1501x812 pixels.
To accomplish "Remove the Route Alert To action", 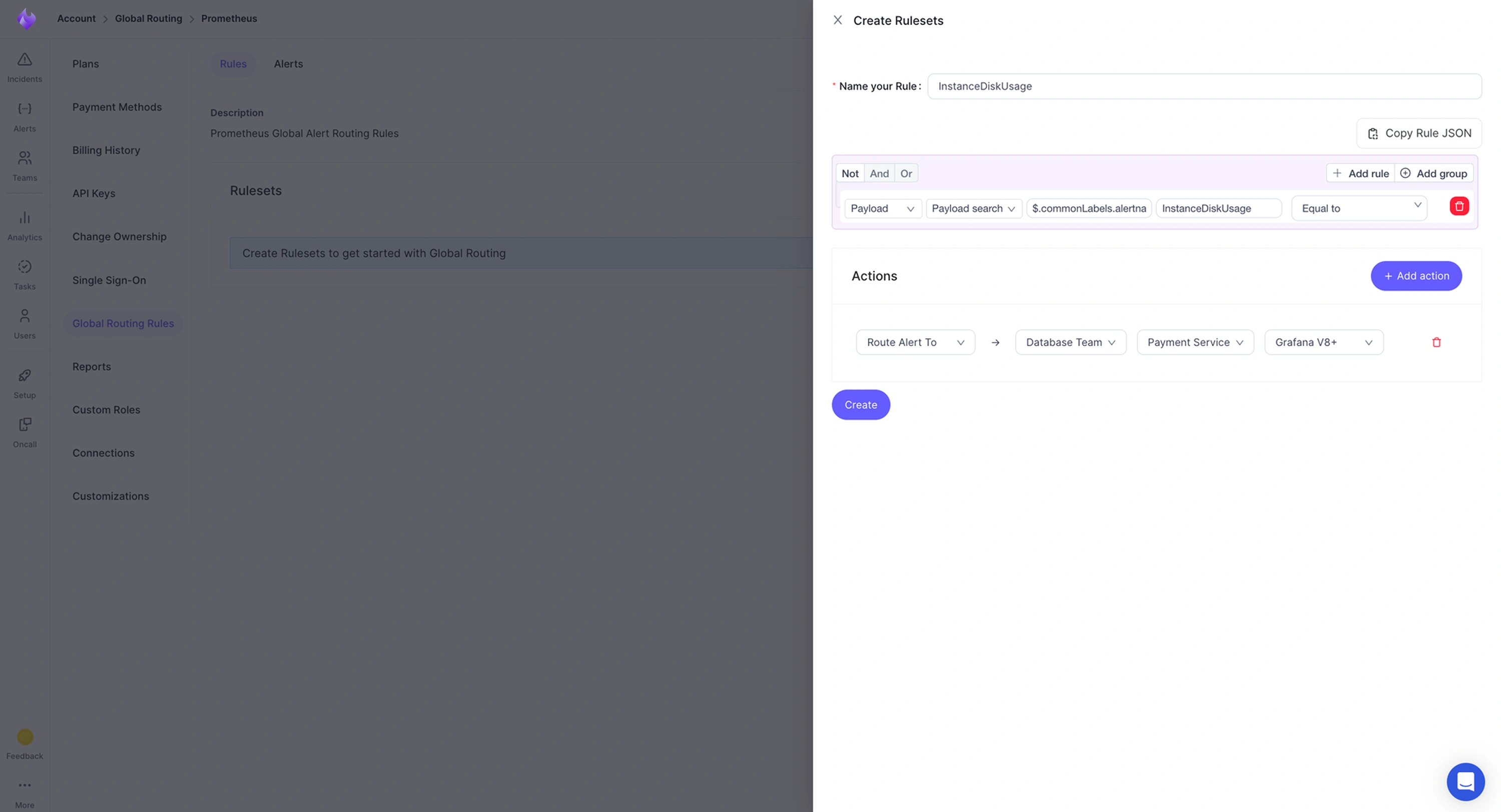I will (x=1436, y=343).
